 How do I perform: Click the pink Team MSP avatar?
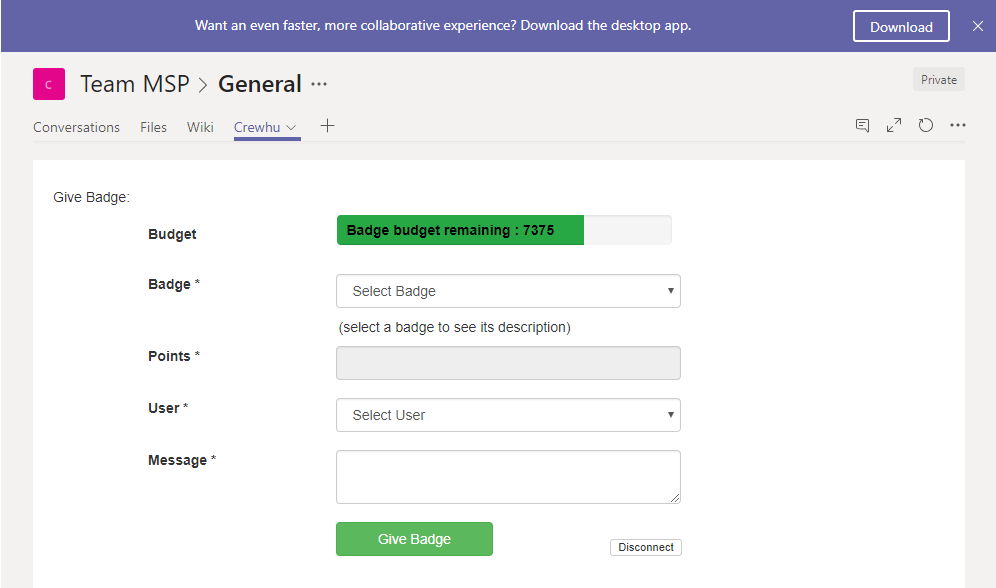[49, 84]
